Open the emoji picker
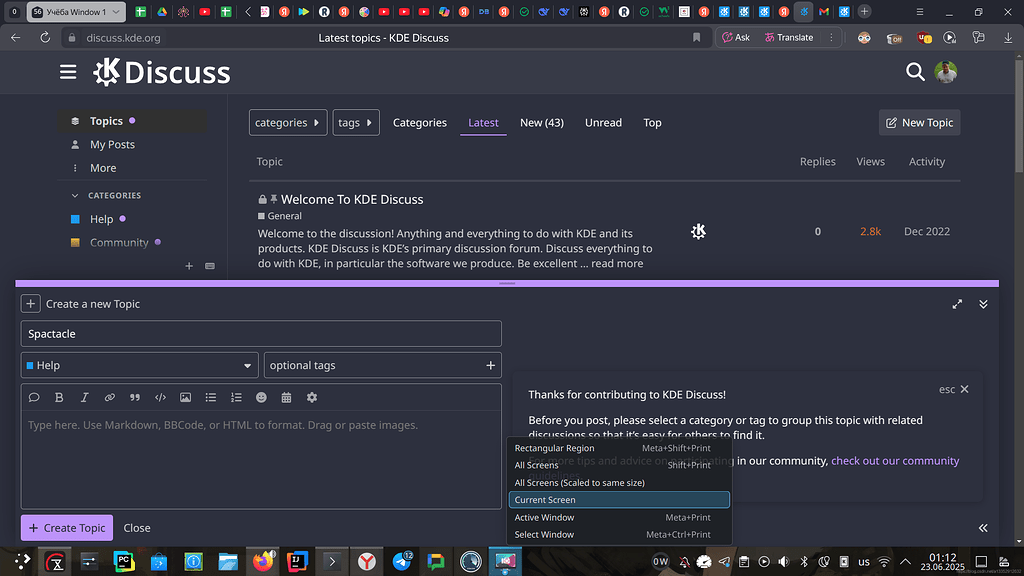The height and width of the screenshot is (576, 1024). point(261,397)
